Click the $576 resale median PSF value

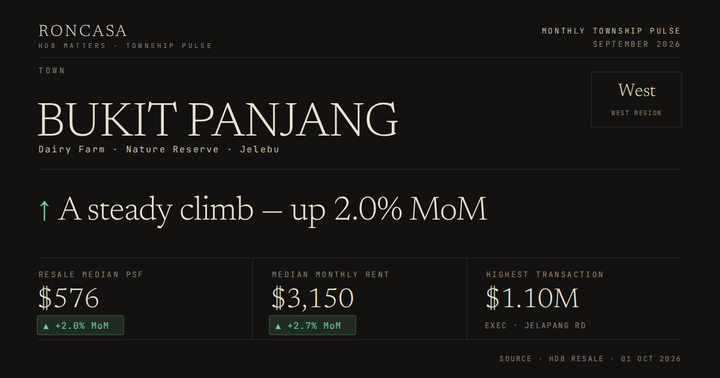(x=68, y=298)
